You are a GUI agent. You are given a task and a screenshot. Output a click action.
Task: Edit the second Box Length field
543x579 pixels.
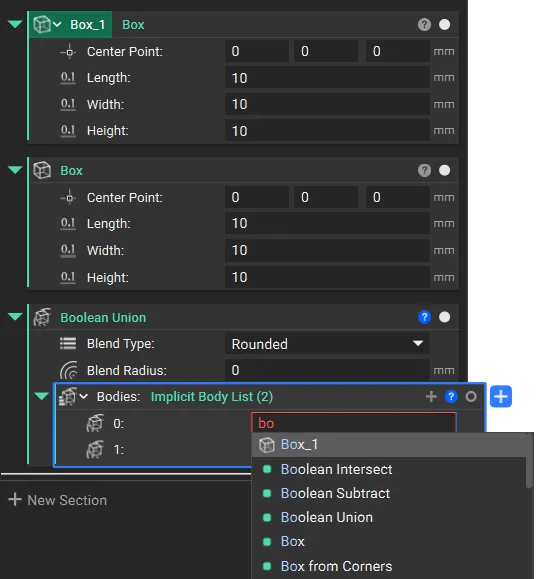[x=327, y=223]
